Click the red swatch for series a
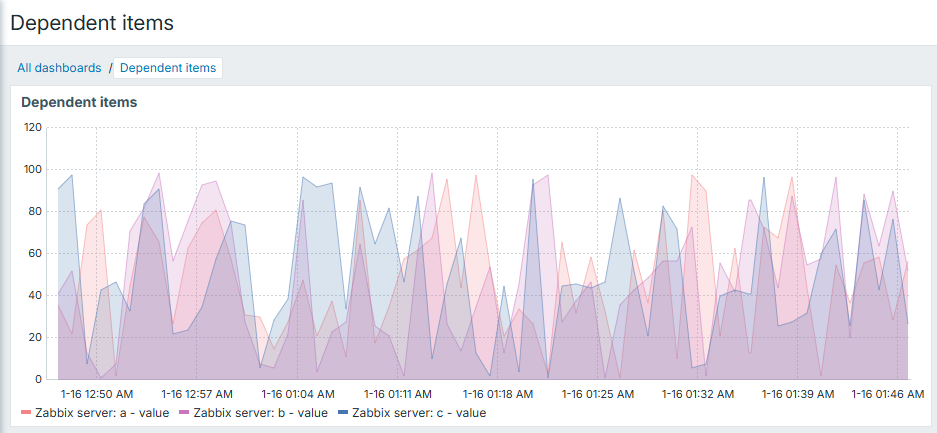The height and width of the screenshot is (433, 937). 26,412
